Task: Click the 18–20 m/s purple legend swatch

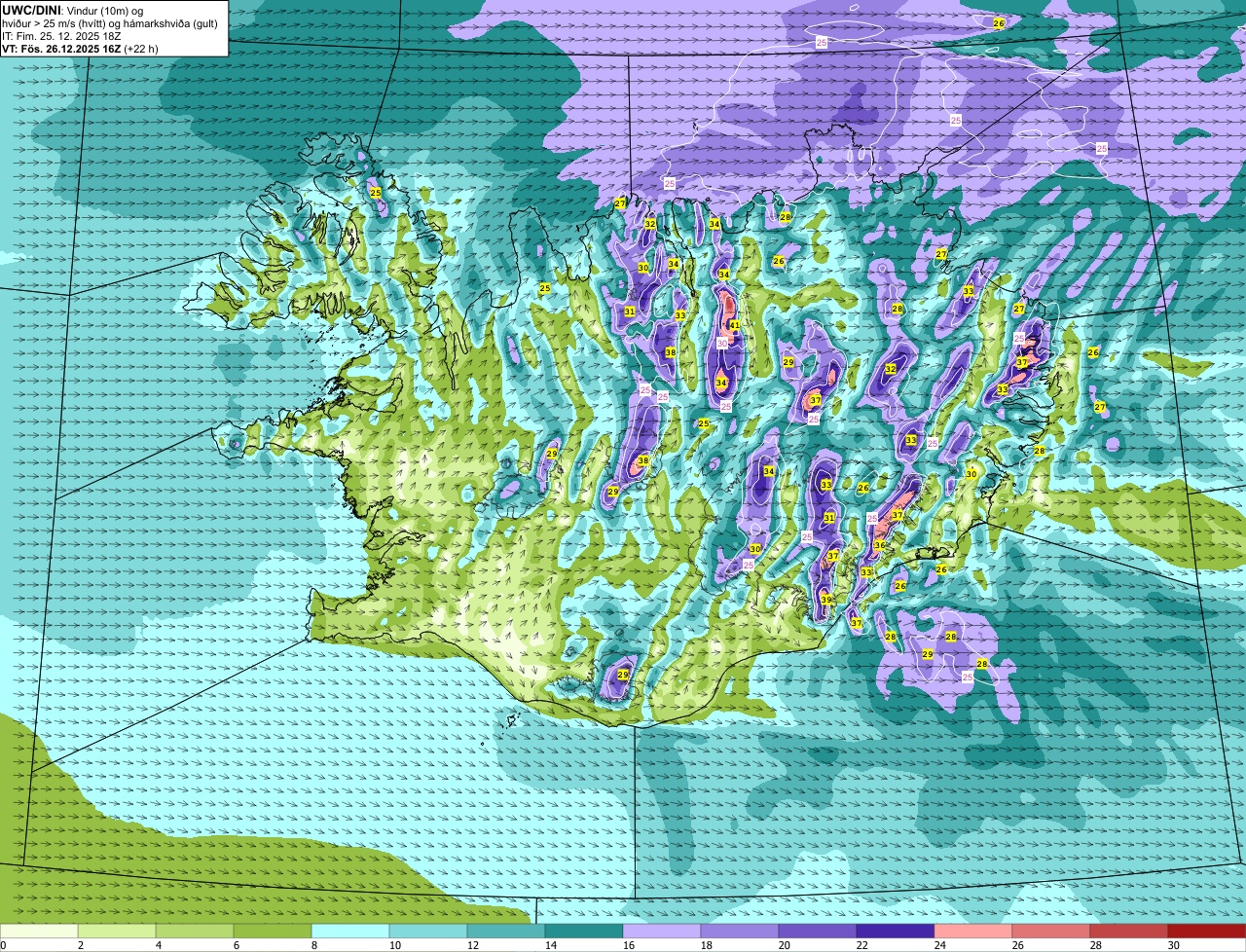Action: coord(740,932)
